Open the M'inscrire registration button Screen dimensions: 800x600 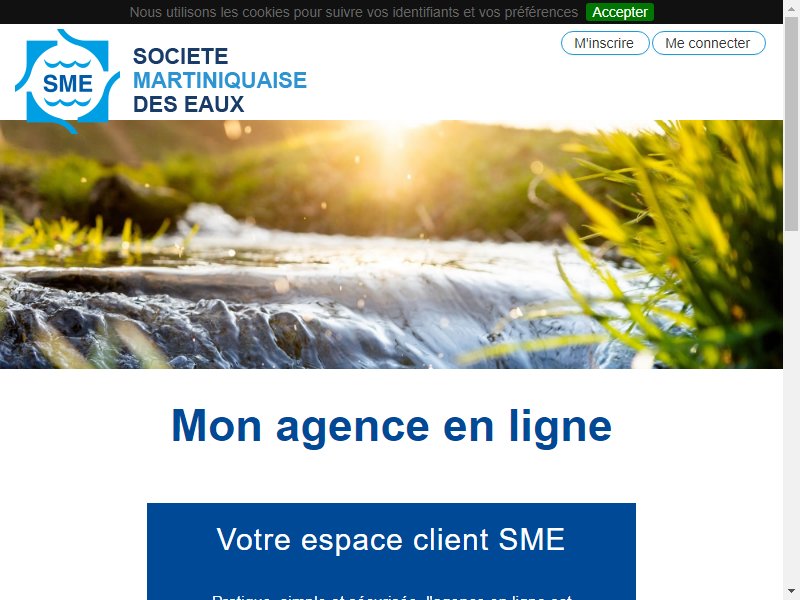(x=605, y=43)
